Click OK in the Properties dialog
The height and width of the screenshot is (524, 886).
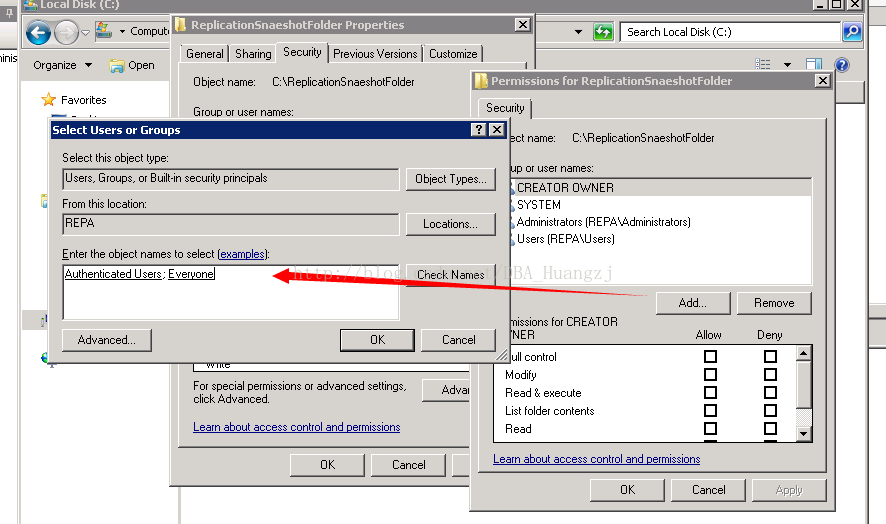328,465
